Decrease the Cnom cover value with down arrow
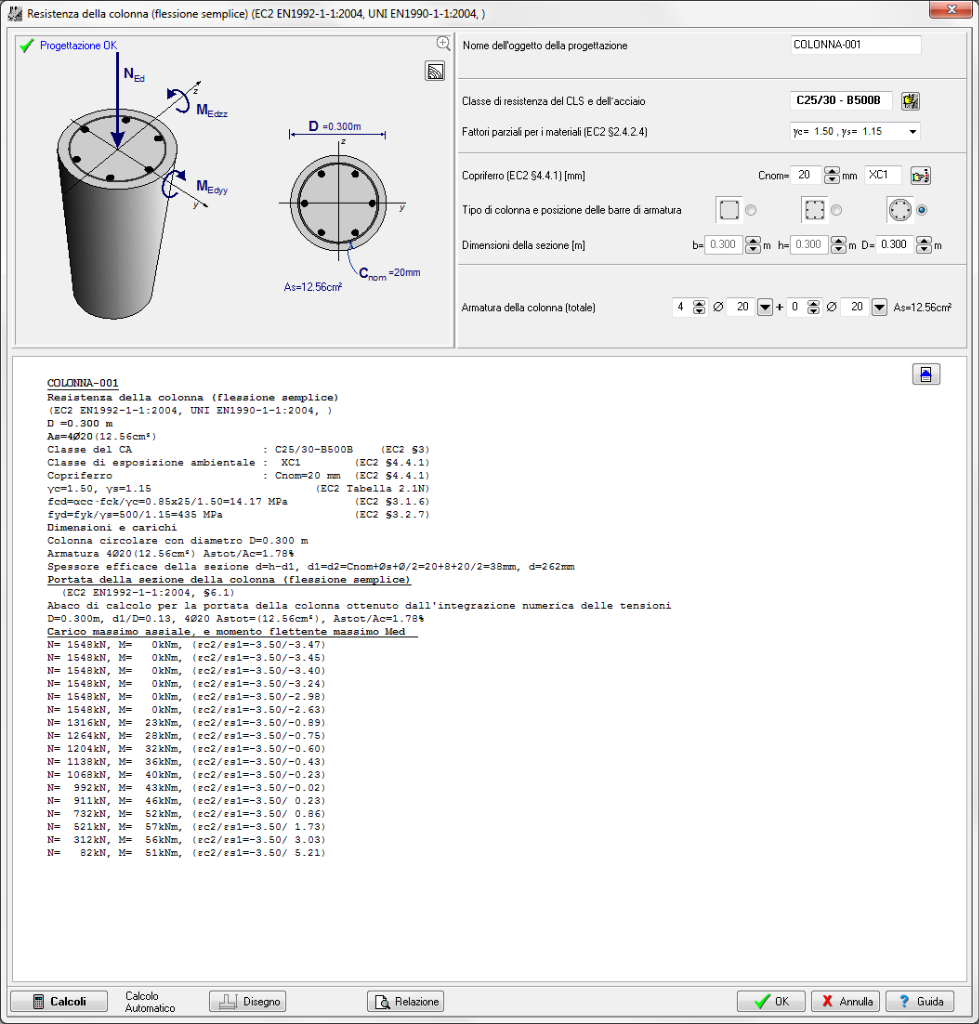 pyautogui.click(x=831, y=180)
